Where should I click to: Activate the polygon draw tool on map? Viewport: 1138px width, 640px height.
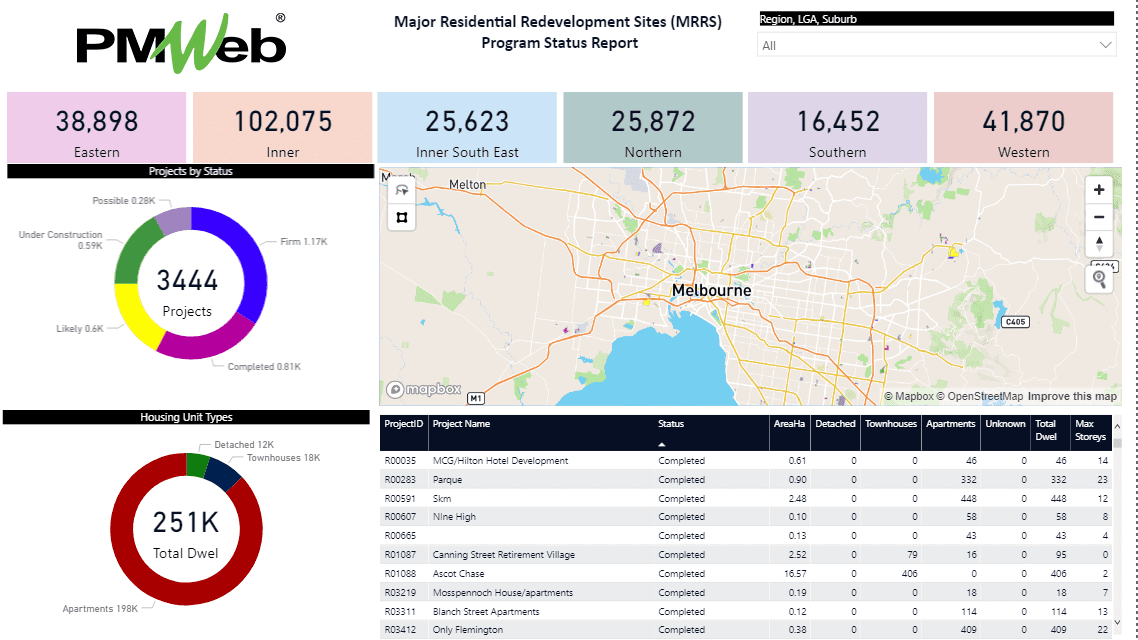pyautogui.click(x=402, y=217)
